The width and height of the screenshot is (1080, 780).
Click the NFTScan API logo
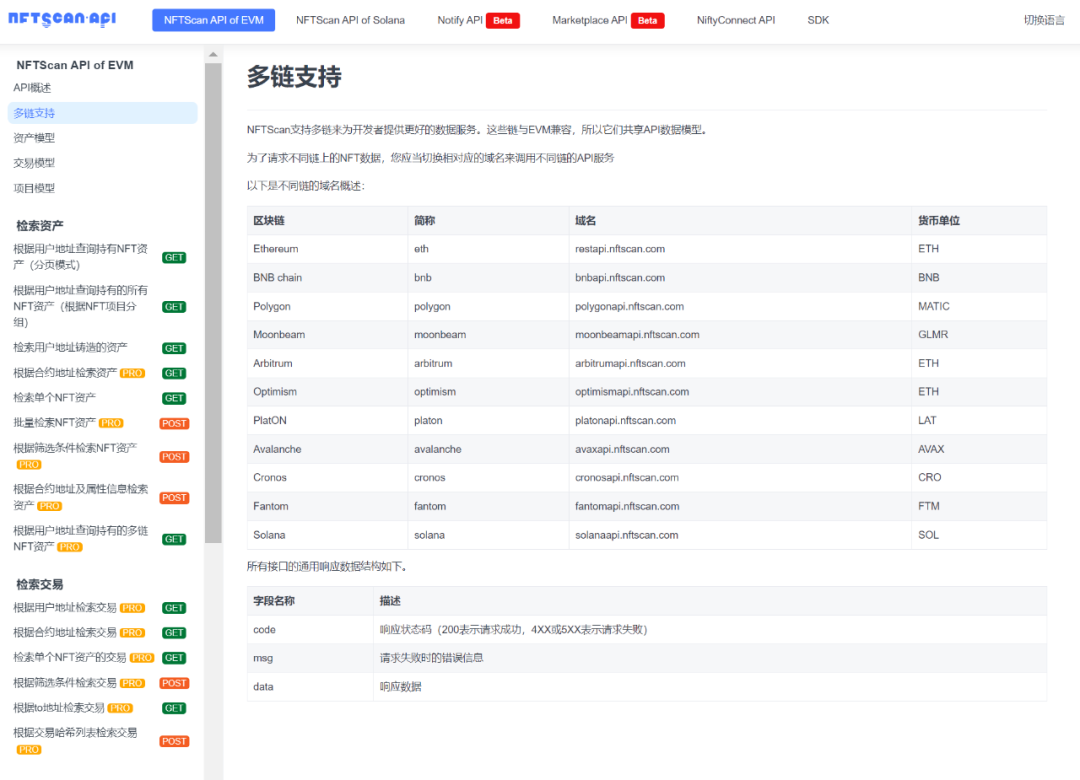62,19
